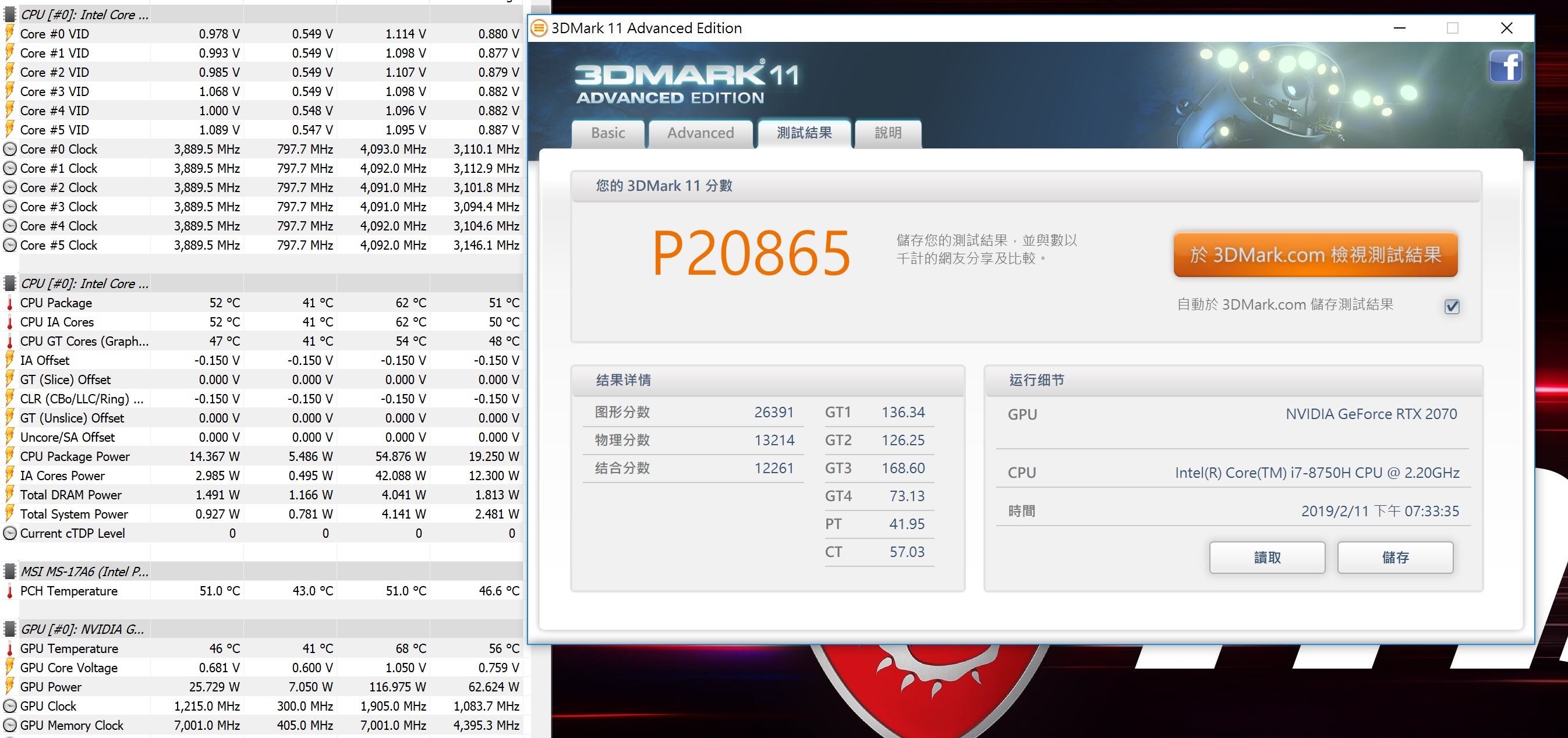
Task: Select the 结合分数 value 12261
Action: coord(774,468)
